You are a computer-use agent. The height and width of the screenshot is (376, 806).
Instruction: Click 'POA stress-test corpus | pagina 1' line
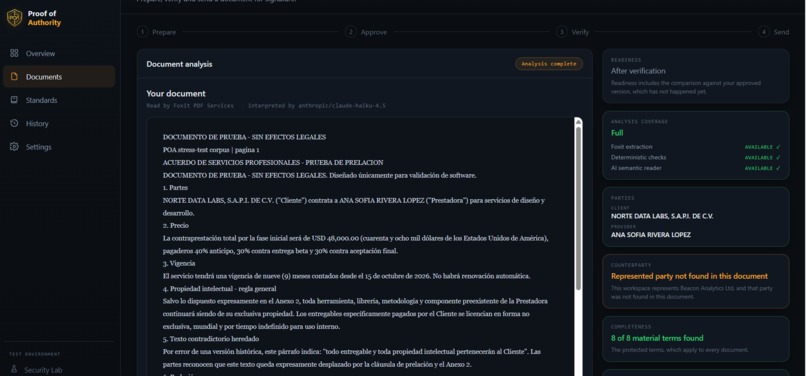tap(211, 150)
